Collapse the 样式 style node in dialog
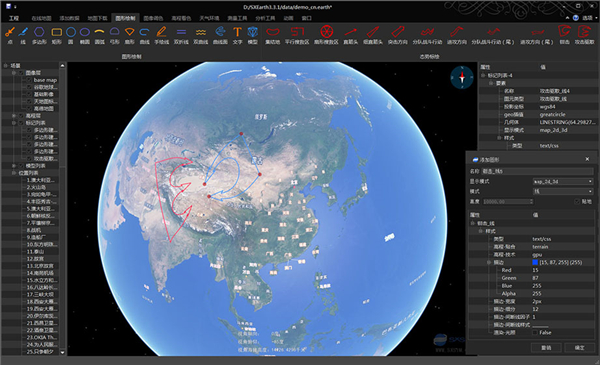This screenshot has height=365, width=600. coord(481,231)
